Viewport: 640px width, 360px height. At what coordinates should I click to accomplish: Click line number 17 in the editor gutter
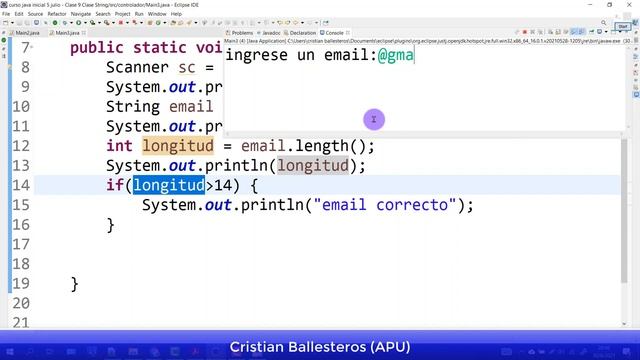pos(21,244)
